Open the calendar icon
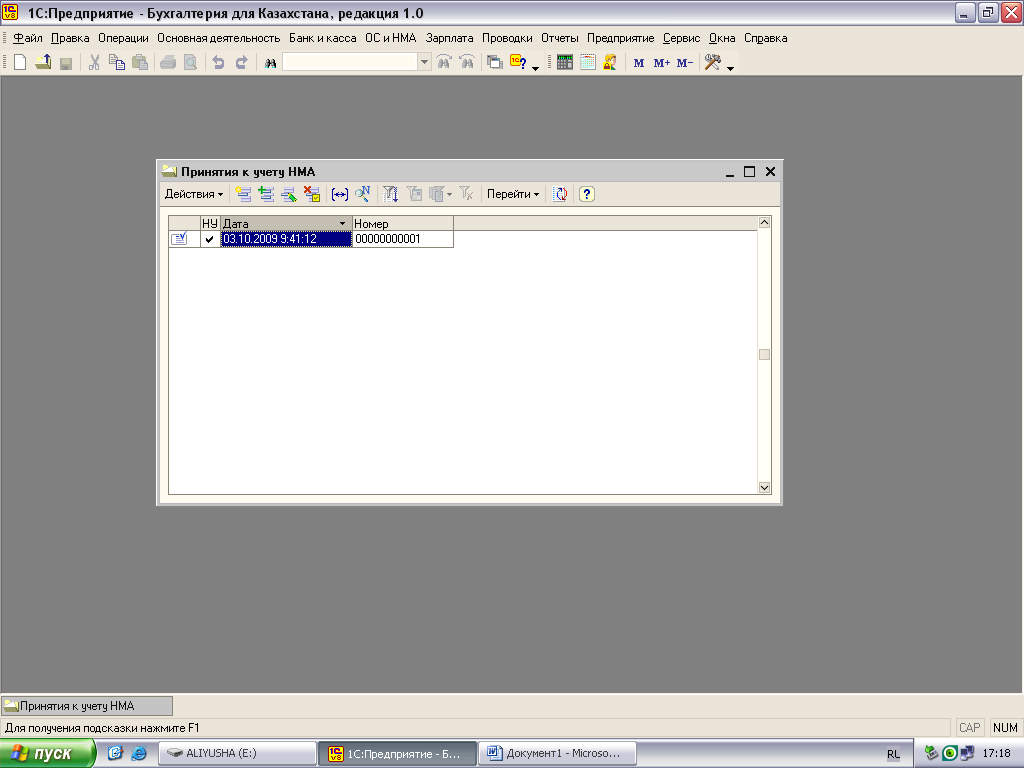The image size is (1024, 768). [588, 63]
